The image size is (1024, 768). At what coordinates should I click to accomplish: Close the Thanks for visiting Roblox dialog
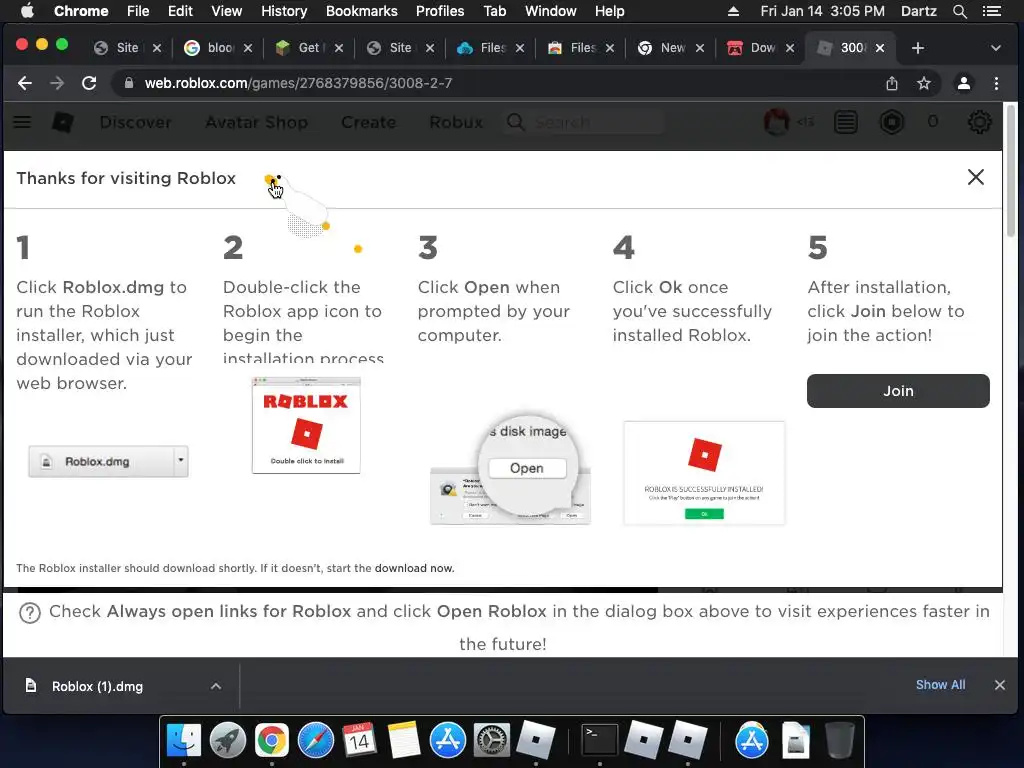click(976, 177)
